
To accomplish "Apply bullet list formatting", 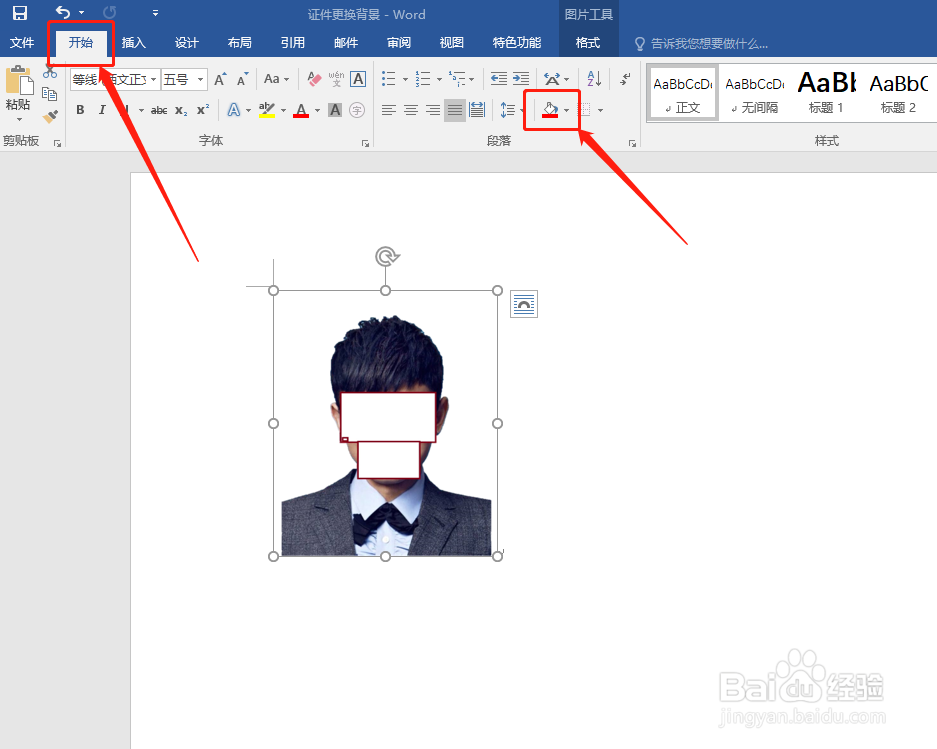I will pos(389,79).
